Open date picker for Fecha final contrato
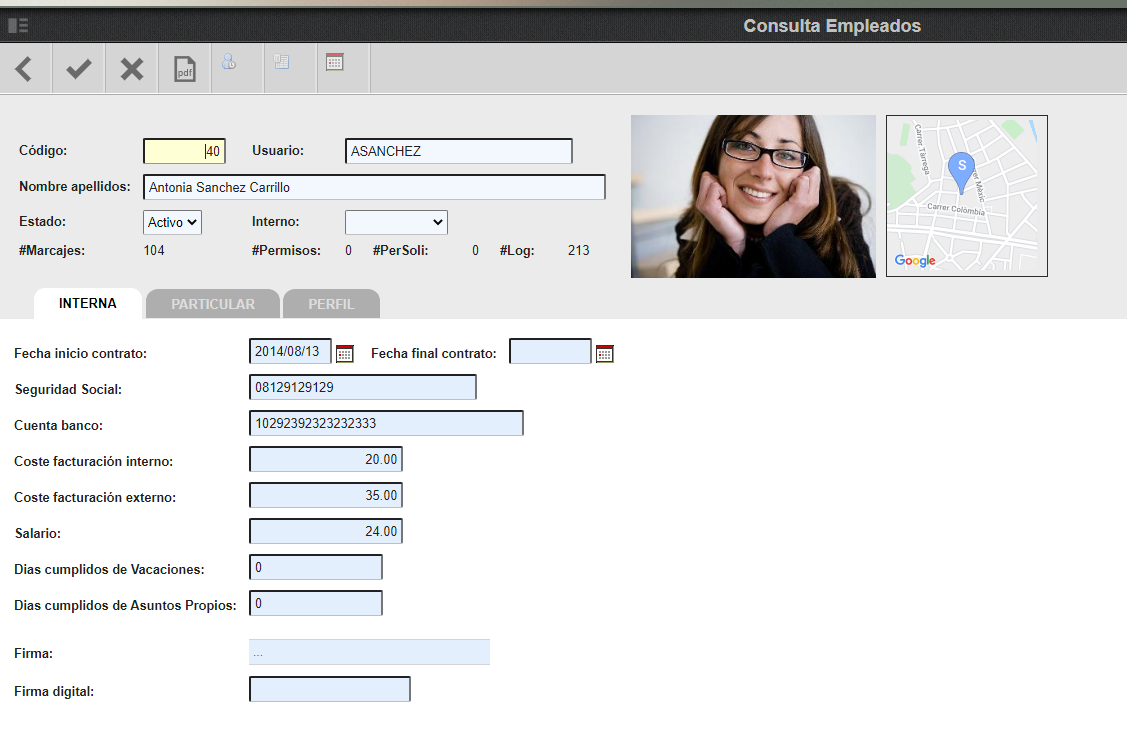 [x=605, y=354]
